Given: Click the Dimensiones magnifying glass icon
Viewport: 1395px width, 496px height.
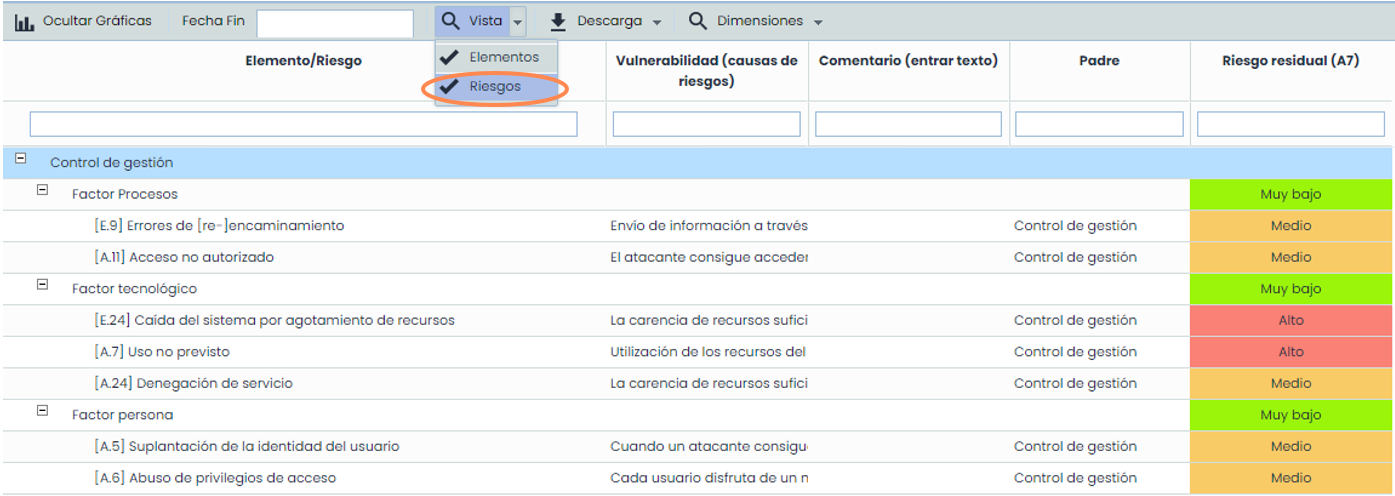Looking at the screenshot, I should (x=698, y=22).
